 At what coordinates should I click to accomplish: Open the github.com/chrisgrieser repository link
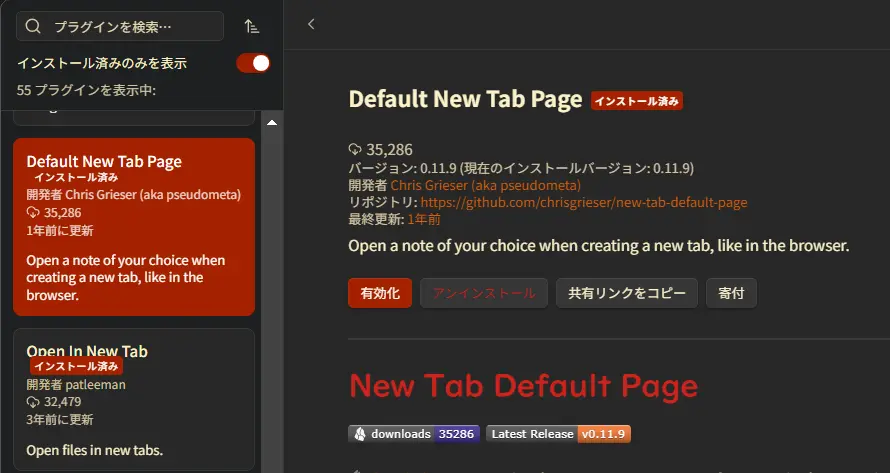click(x=583, y=202)
